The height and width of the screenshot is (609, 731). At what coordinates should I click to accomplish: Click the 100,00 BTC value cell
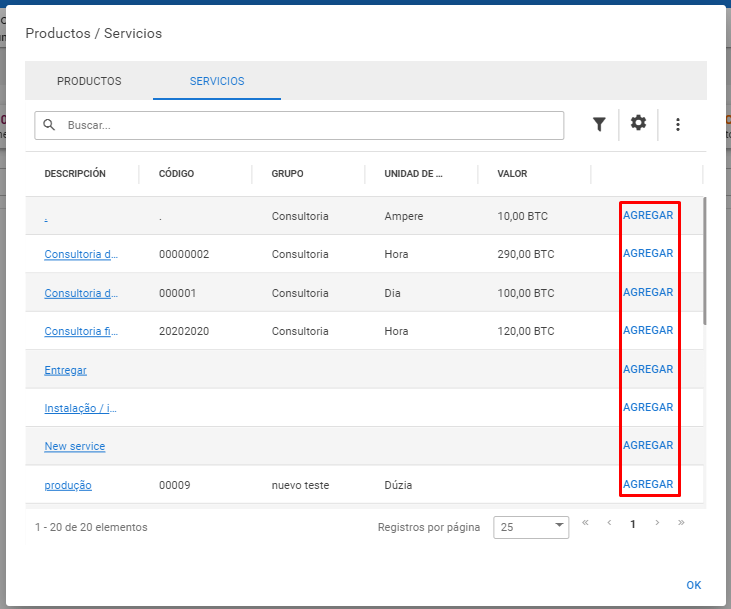pyautogui.click(x=525, y=293)
